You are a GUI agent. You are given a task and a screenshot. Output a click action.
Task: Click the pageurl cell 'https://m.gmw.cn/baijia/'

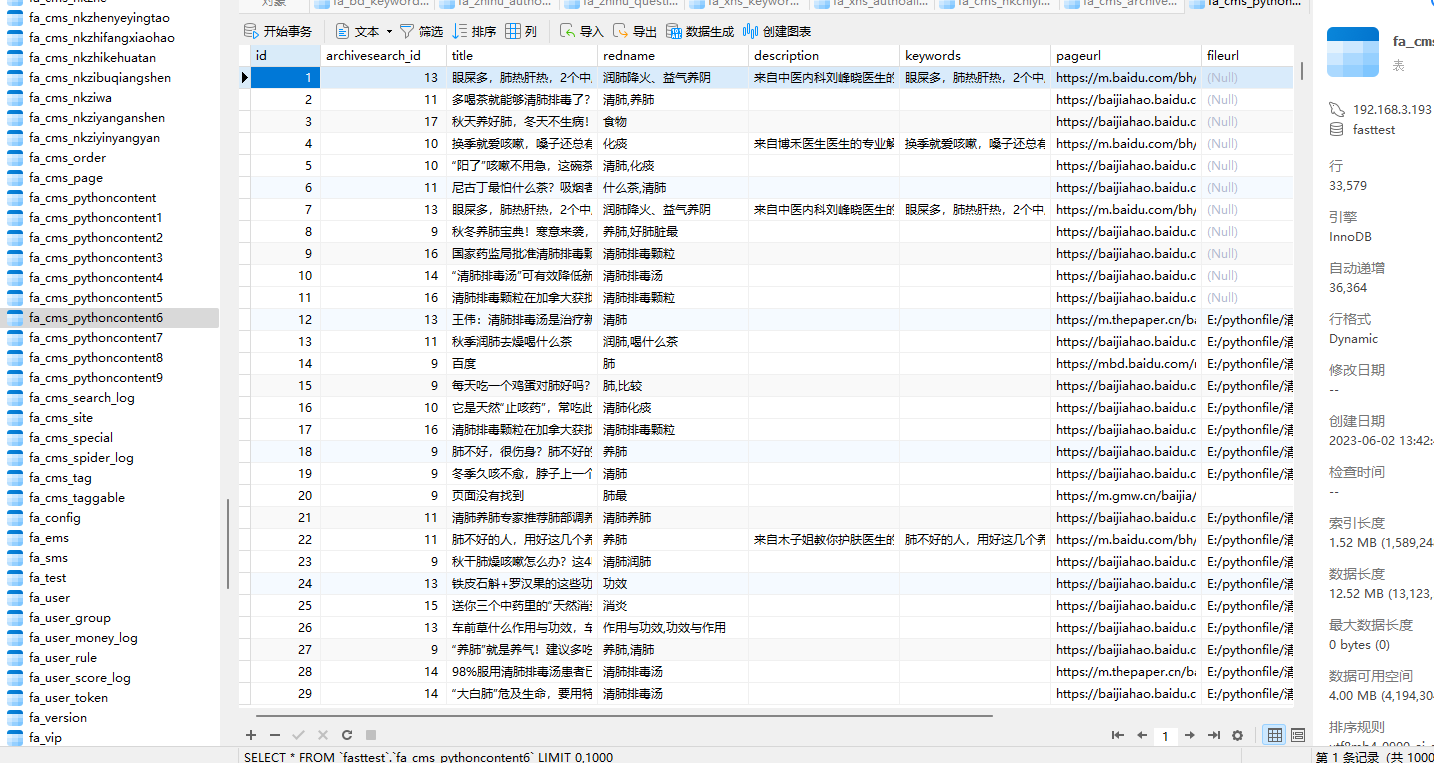pos(1126,496)
